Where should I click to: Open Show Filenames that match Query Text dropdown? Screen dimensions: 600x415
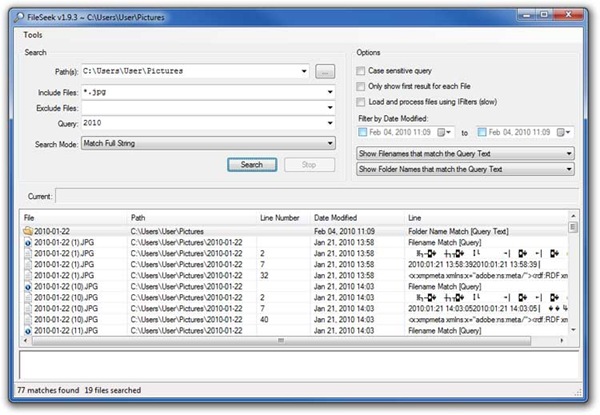(465, 154)
